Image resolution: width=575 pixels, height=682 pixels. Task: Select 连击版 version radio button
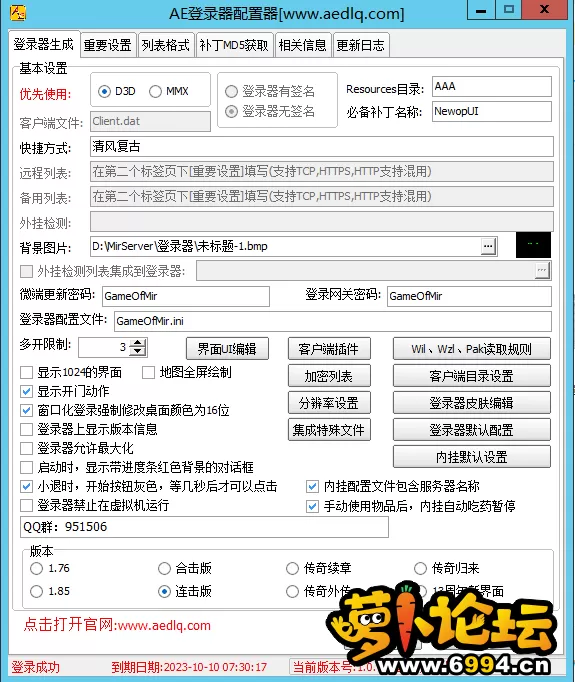pos(164,592)
